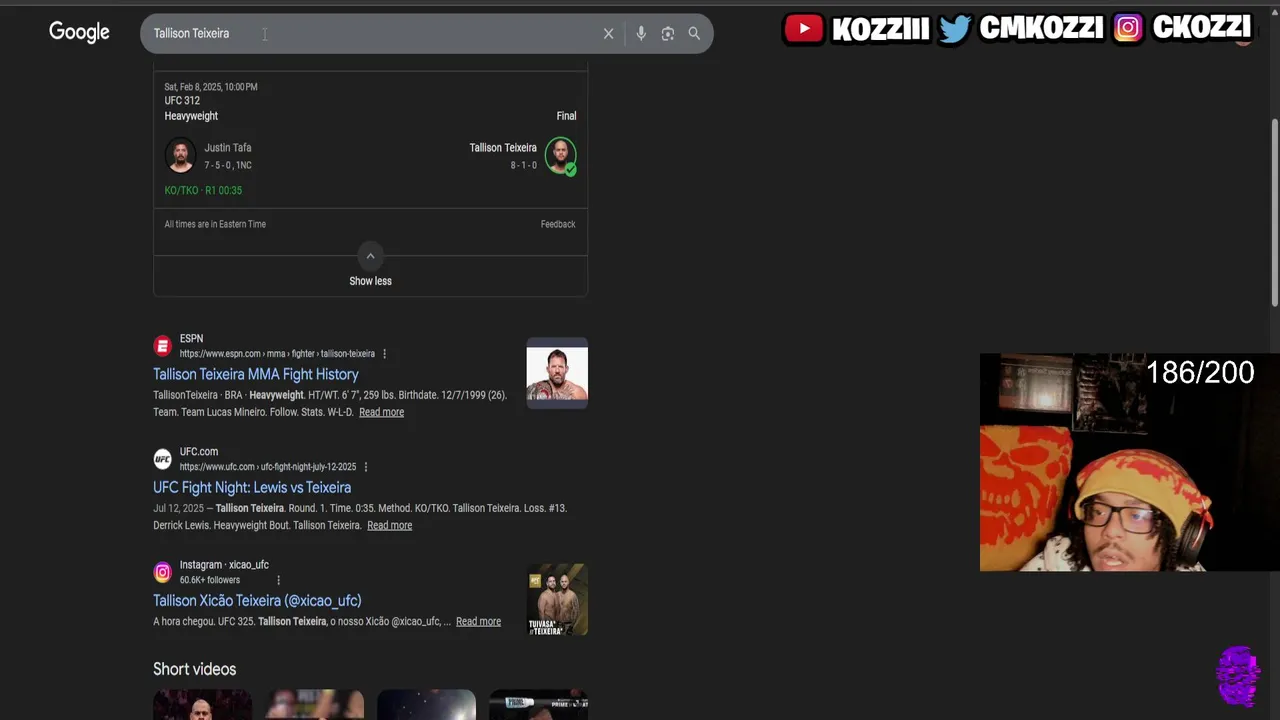Open the Instagram result's three-dot menu
The image size is (1280, 720).
click(x=278, y=580)
